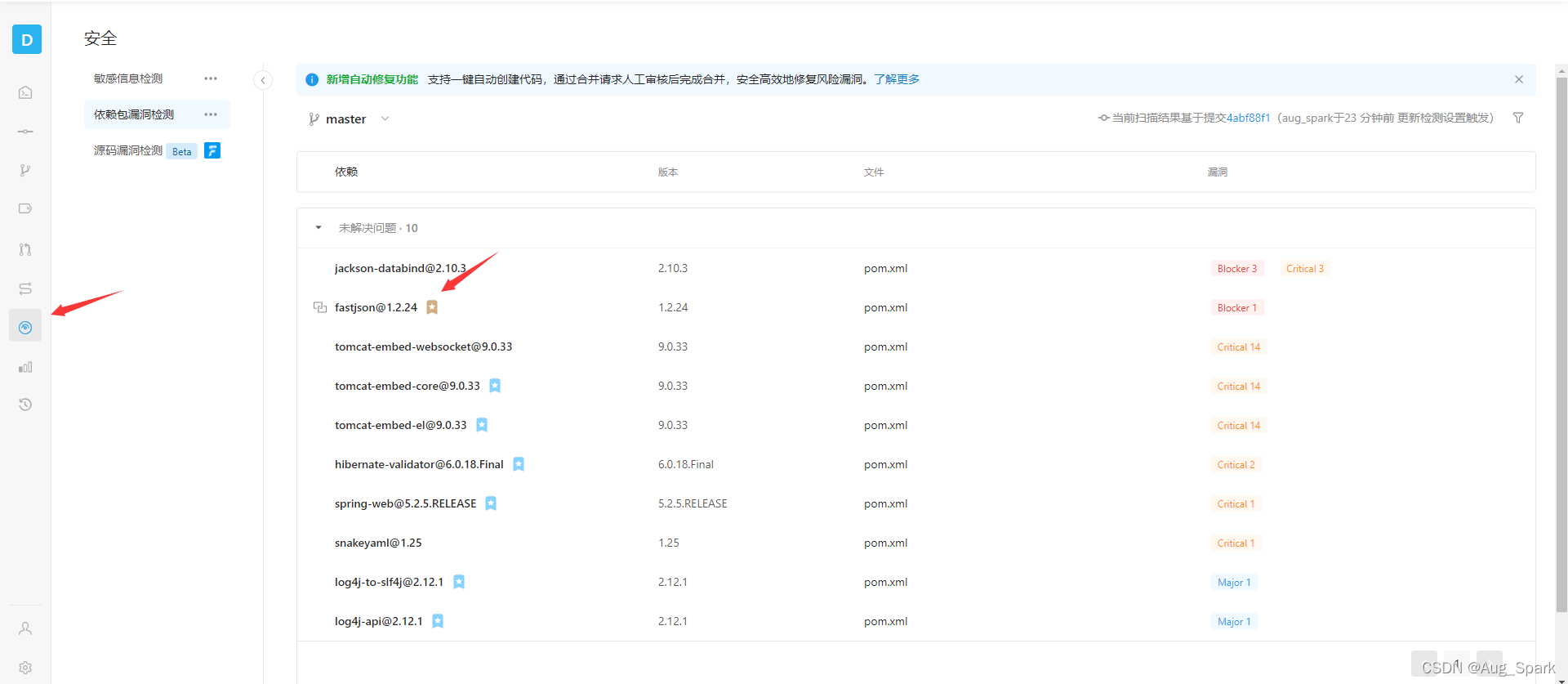Click the 依赖 column header
The image size is (1568, 684).
pos(346,172)
